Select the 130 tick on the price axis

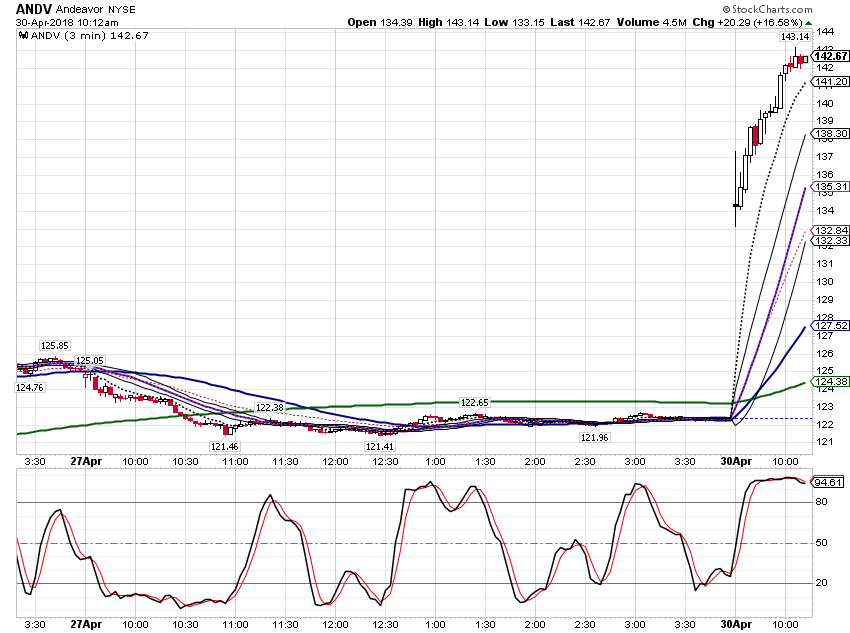[x=825, y=282]
